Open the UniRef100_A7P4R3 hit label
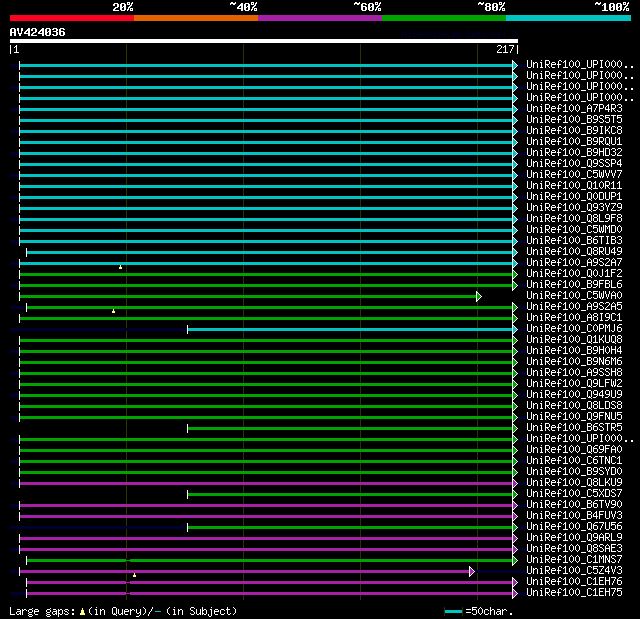Screen dimensions: 640x619 click(x=574, y=109)
